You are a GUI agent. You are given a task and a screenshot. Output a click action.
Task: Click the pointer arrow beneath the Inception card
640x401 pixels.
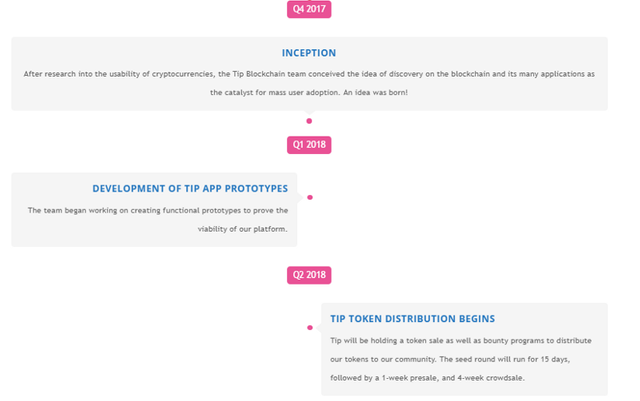click(x=309, y=112)
